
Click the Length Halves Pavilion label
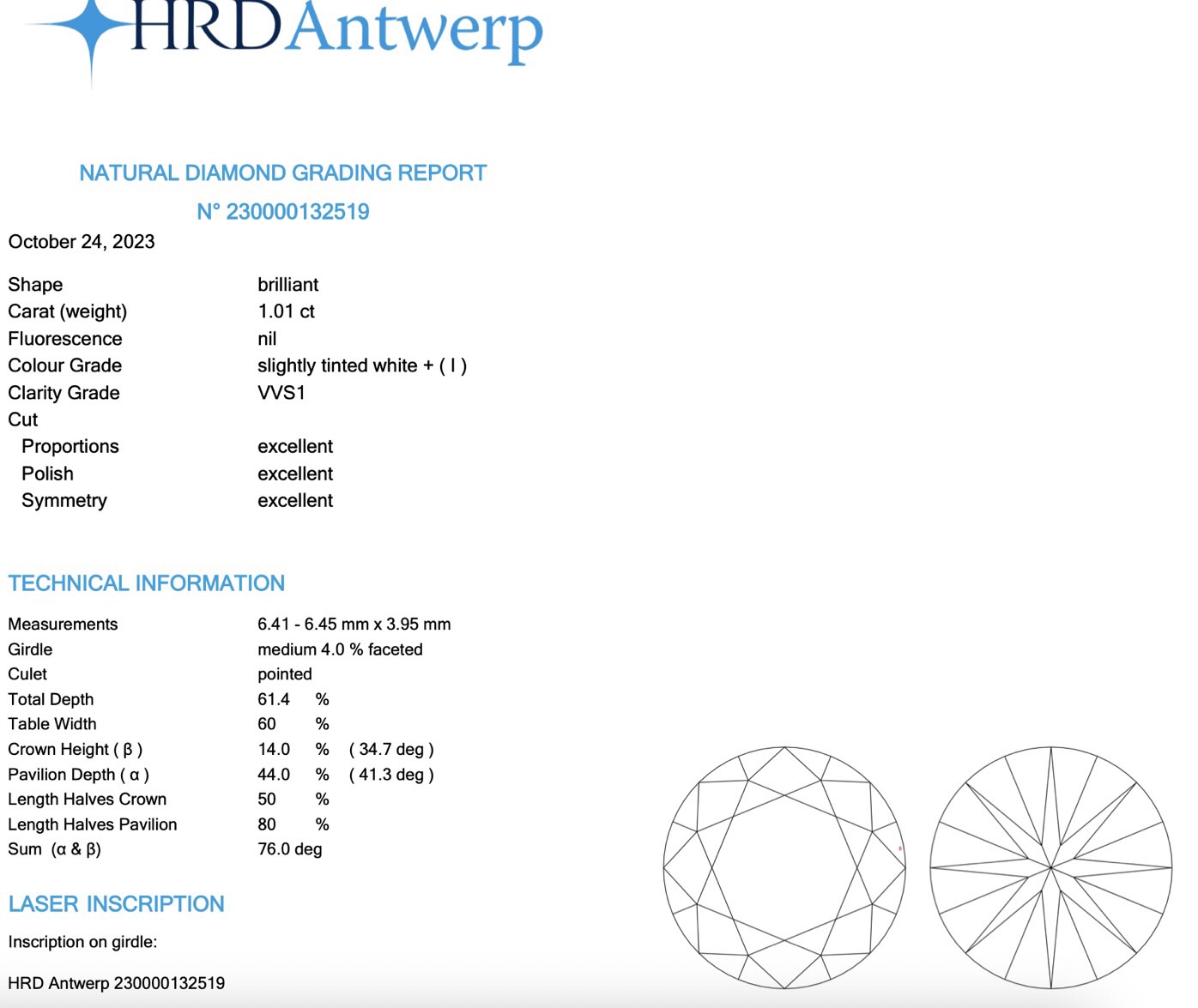coord(93,824)
